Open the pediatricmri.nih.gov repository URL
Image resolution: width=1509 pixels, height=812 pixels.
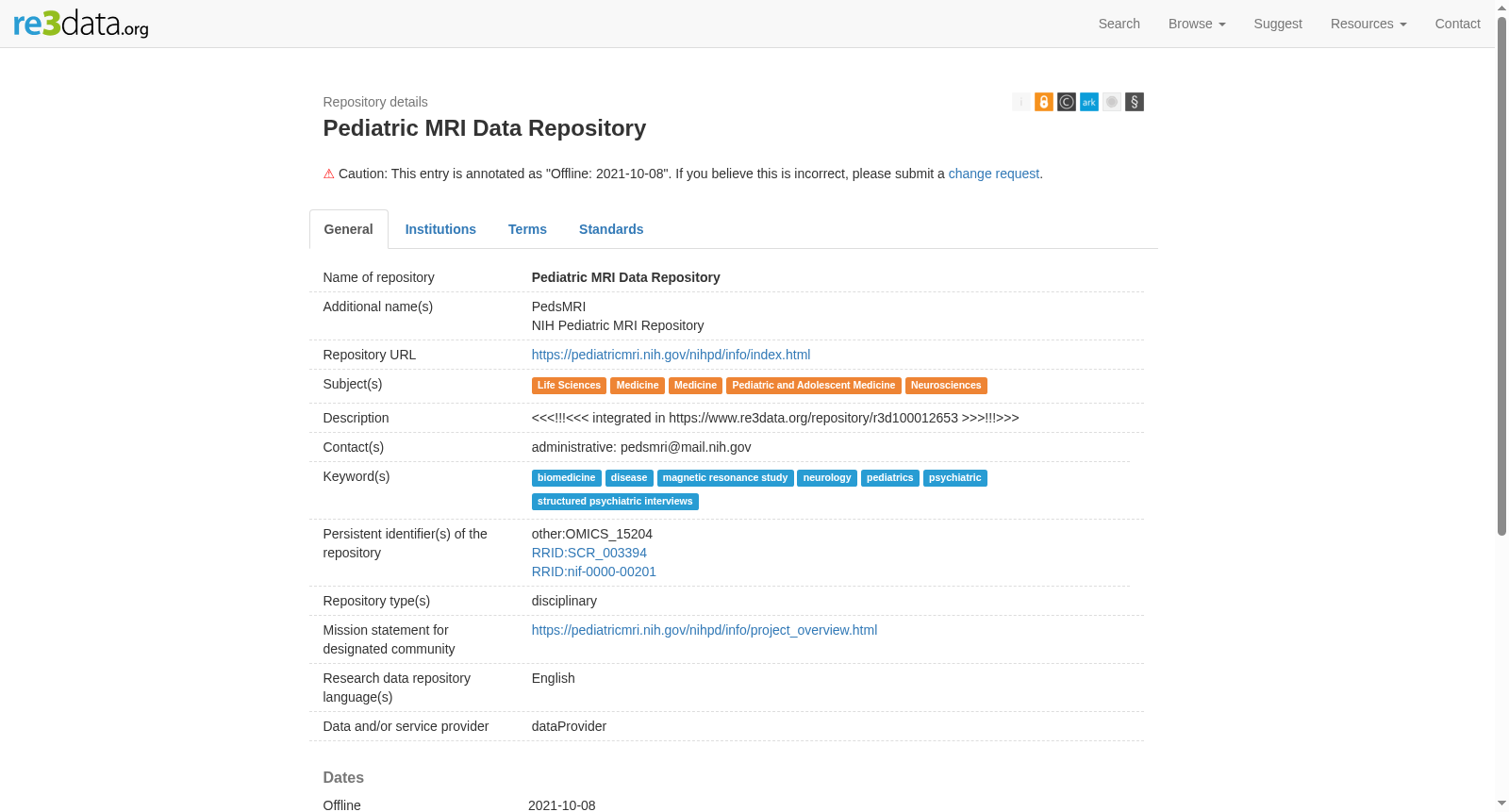[671, 355]
